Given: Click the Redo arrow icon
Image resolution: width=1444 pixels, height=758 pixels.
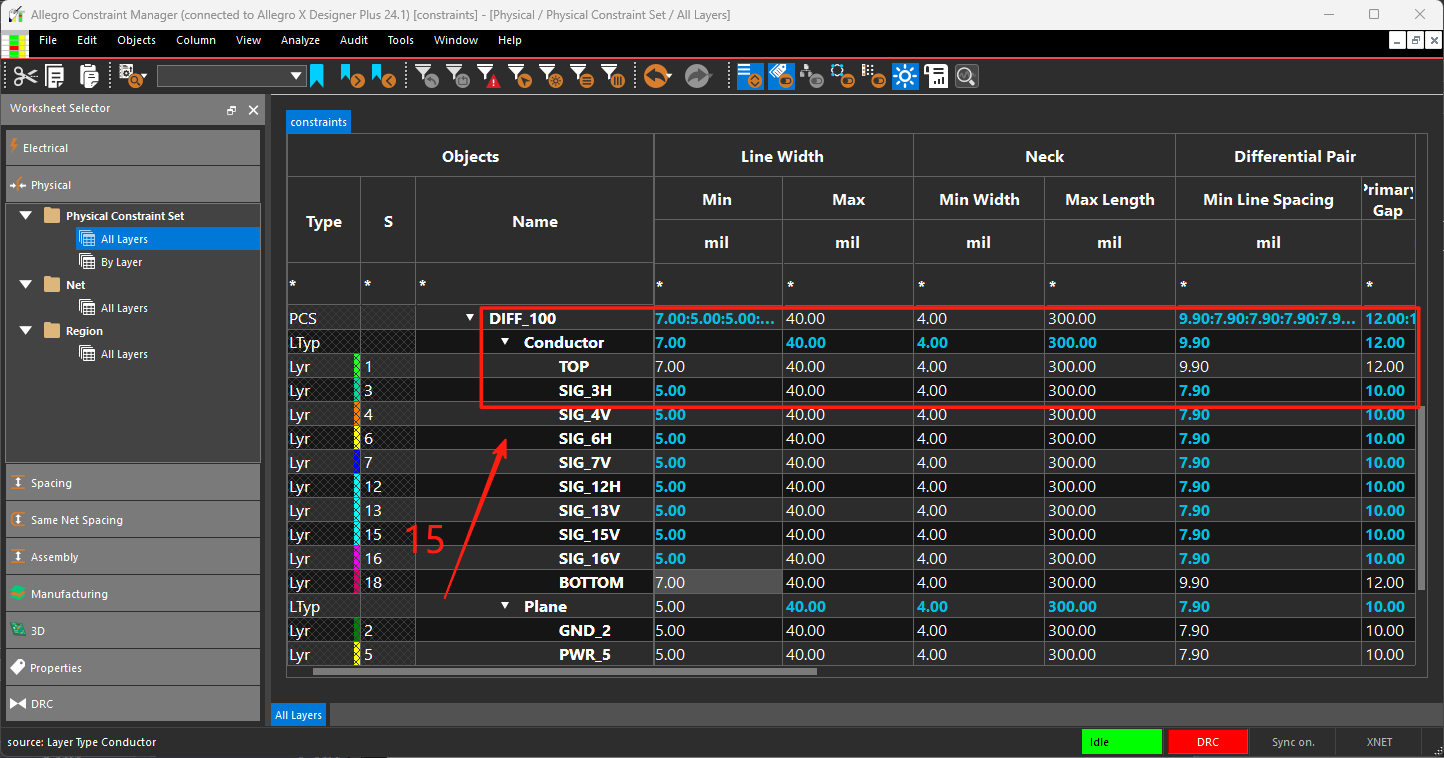Looking at the screenshot, I should point(697,76).
